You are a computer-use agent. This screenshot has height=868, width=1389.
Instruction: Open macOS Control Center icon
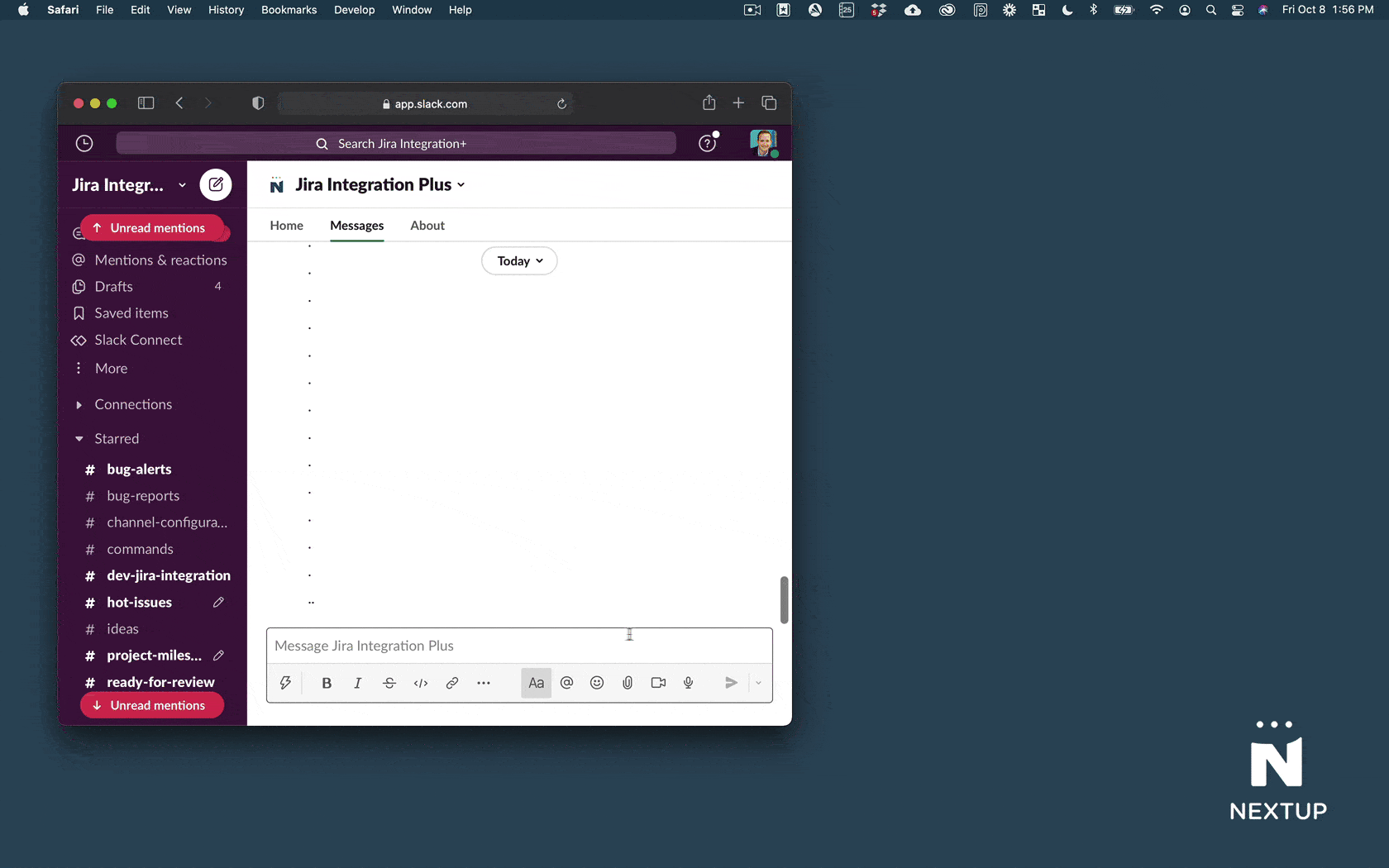click(x=1238, y=10)
